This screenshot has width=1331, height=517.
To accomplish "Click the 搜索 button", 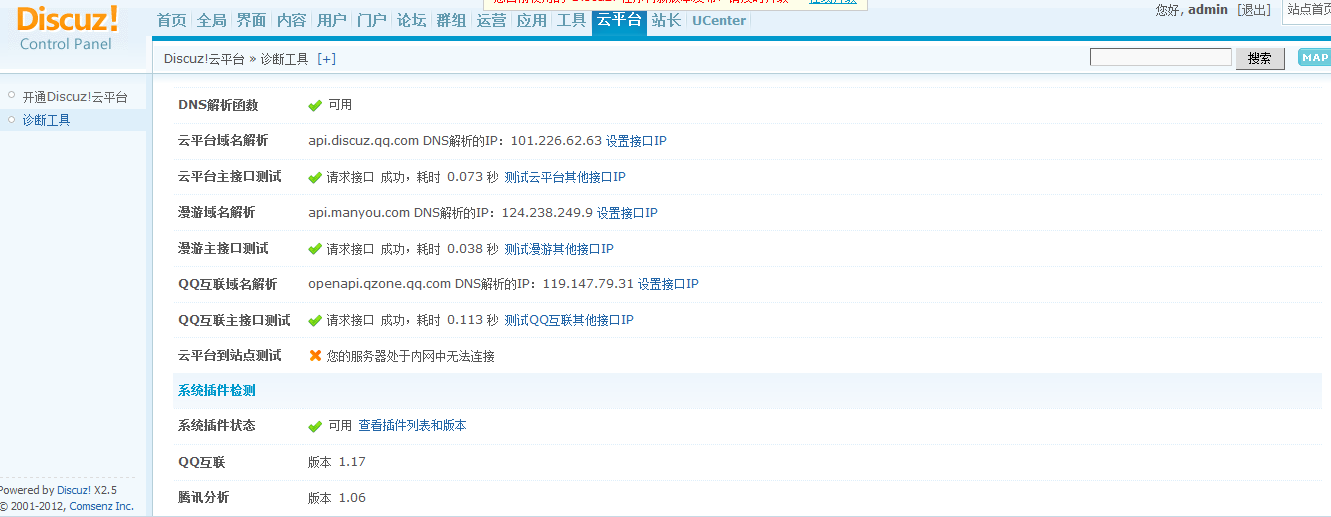I will [x=1260, y=58].
